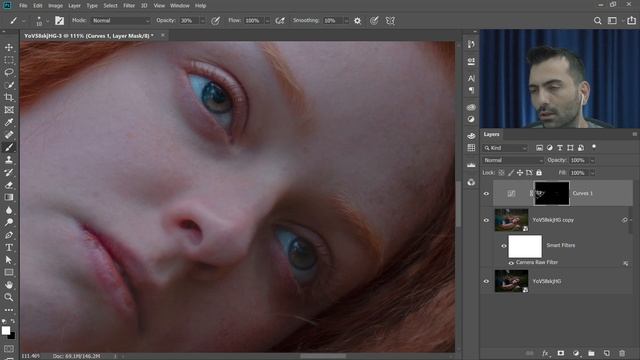Select the Path Selection tool
This screenshot has height=360, width=640.
[x=9, y=260]
